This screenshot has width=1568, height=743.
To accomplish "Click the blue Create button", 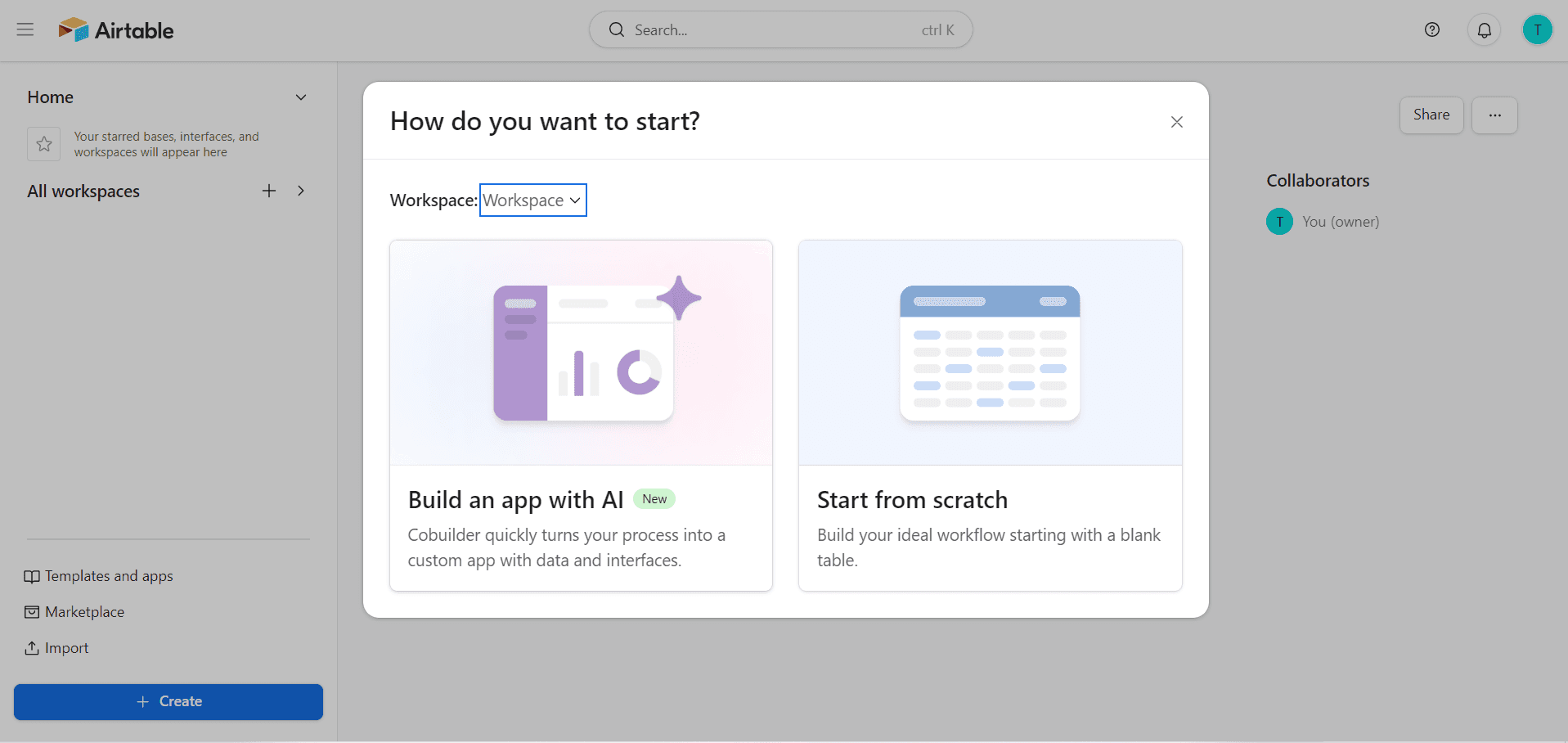I will 168,702.
